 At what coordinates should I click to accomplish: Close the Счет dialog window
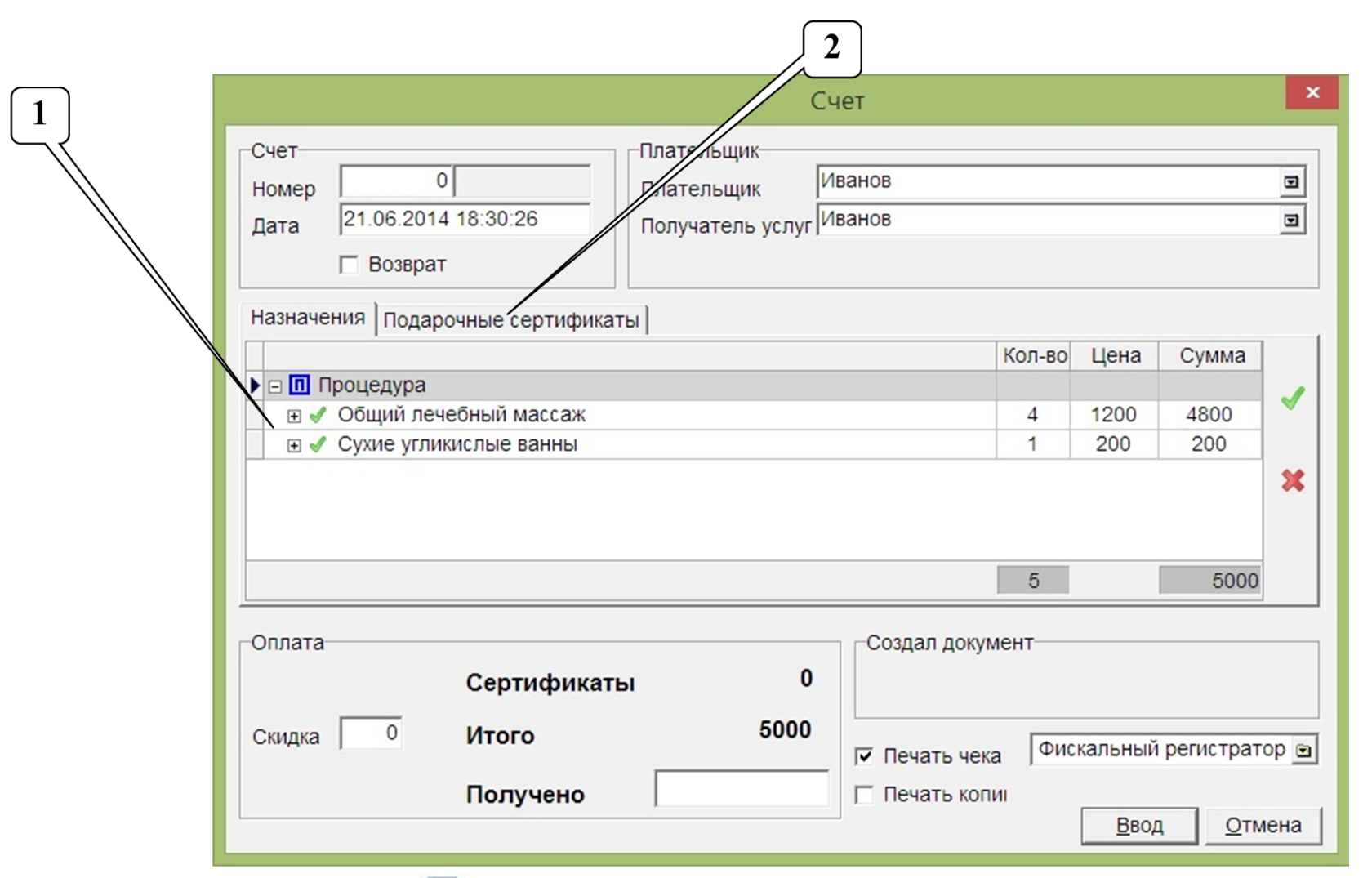coord(1312,92)
